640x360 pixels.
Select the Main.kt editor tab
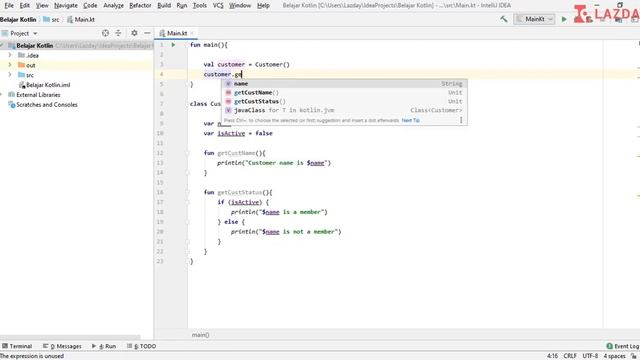click(176, 33)
